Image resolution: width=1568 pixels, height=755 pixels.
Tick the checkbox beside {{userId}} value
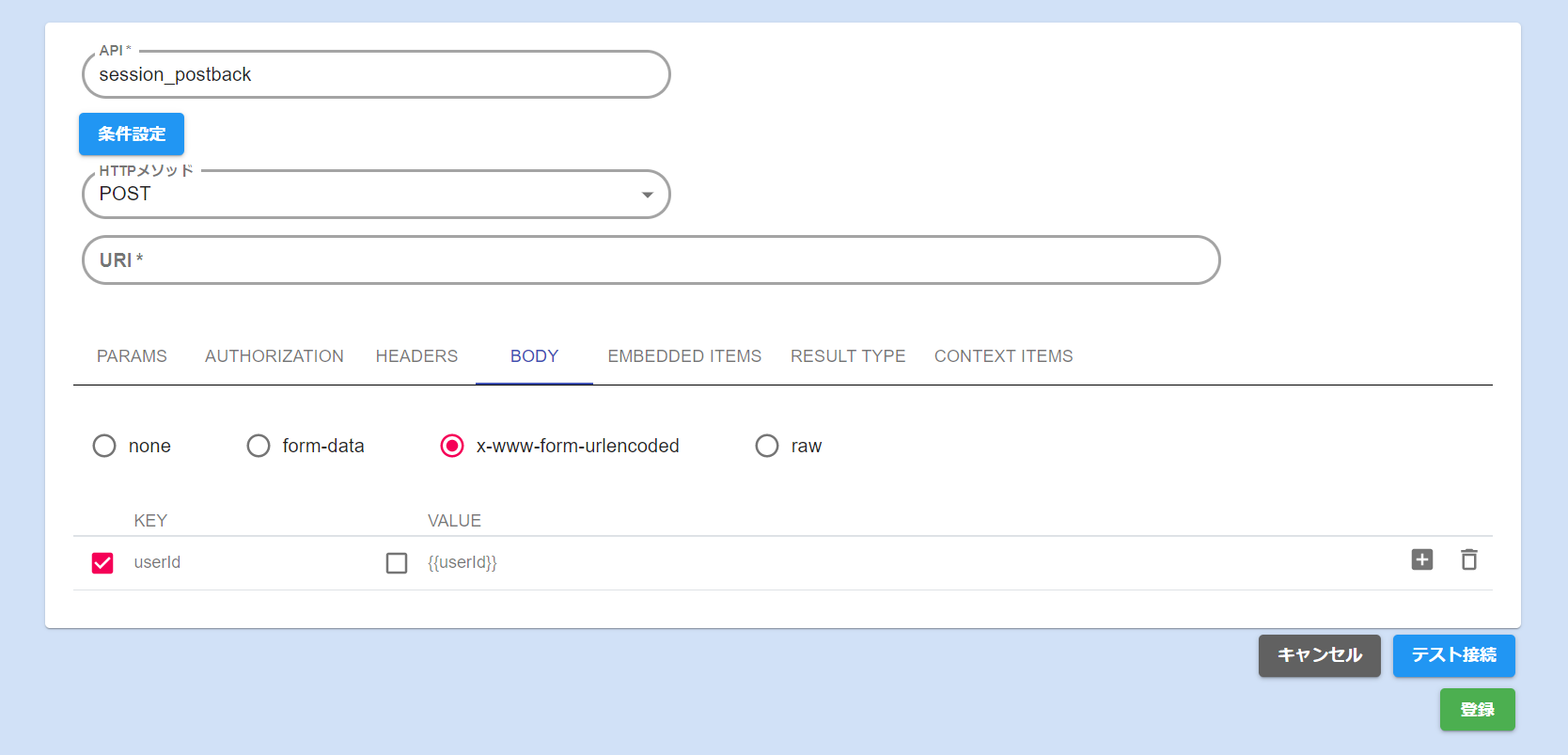397,562
